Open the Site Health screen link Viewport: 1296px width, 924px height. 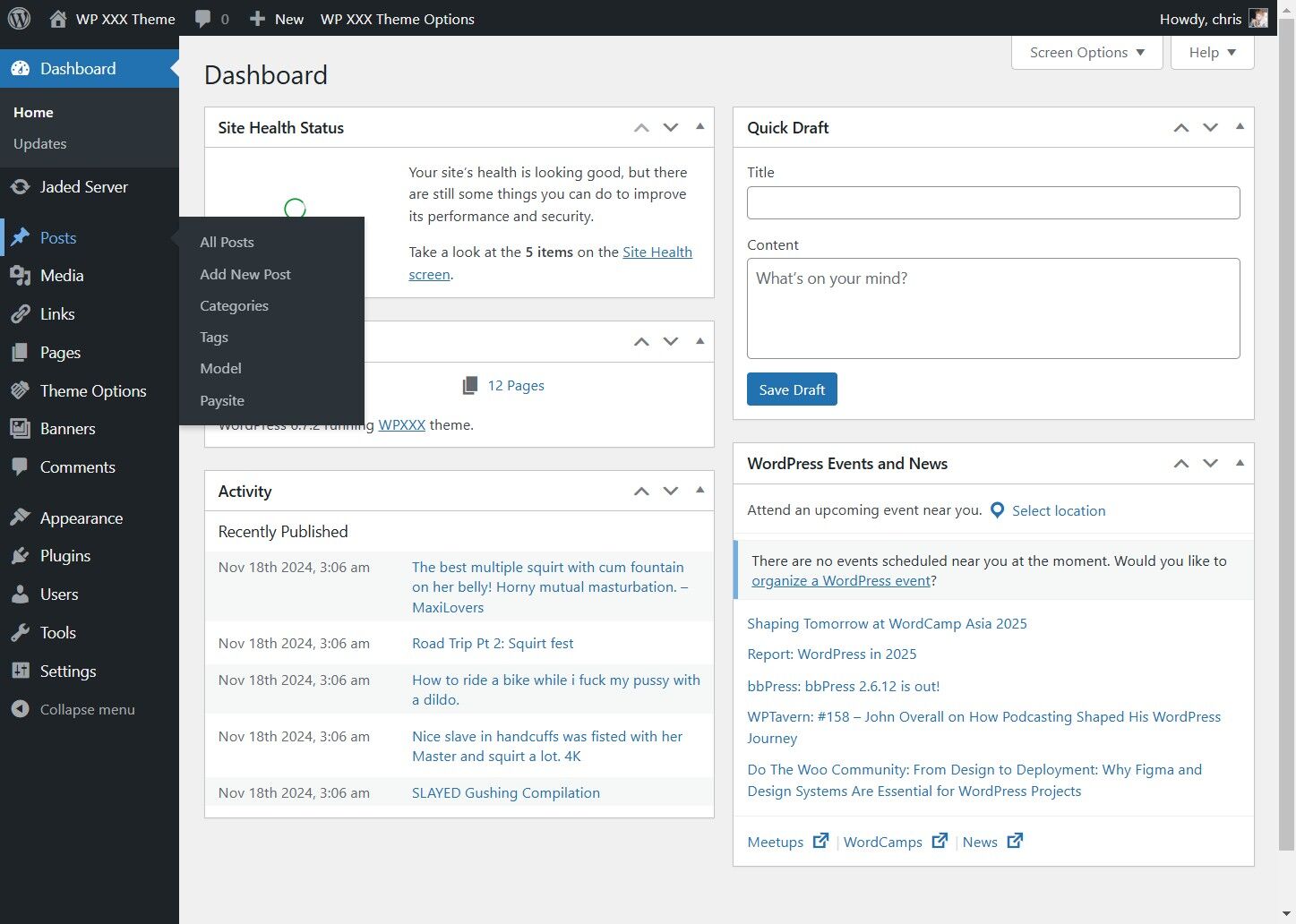pos(657,252)
